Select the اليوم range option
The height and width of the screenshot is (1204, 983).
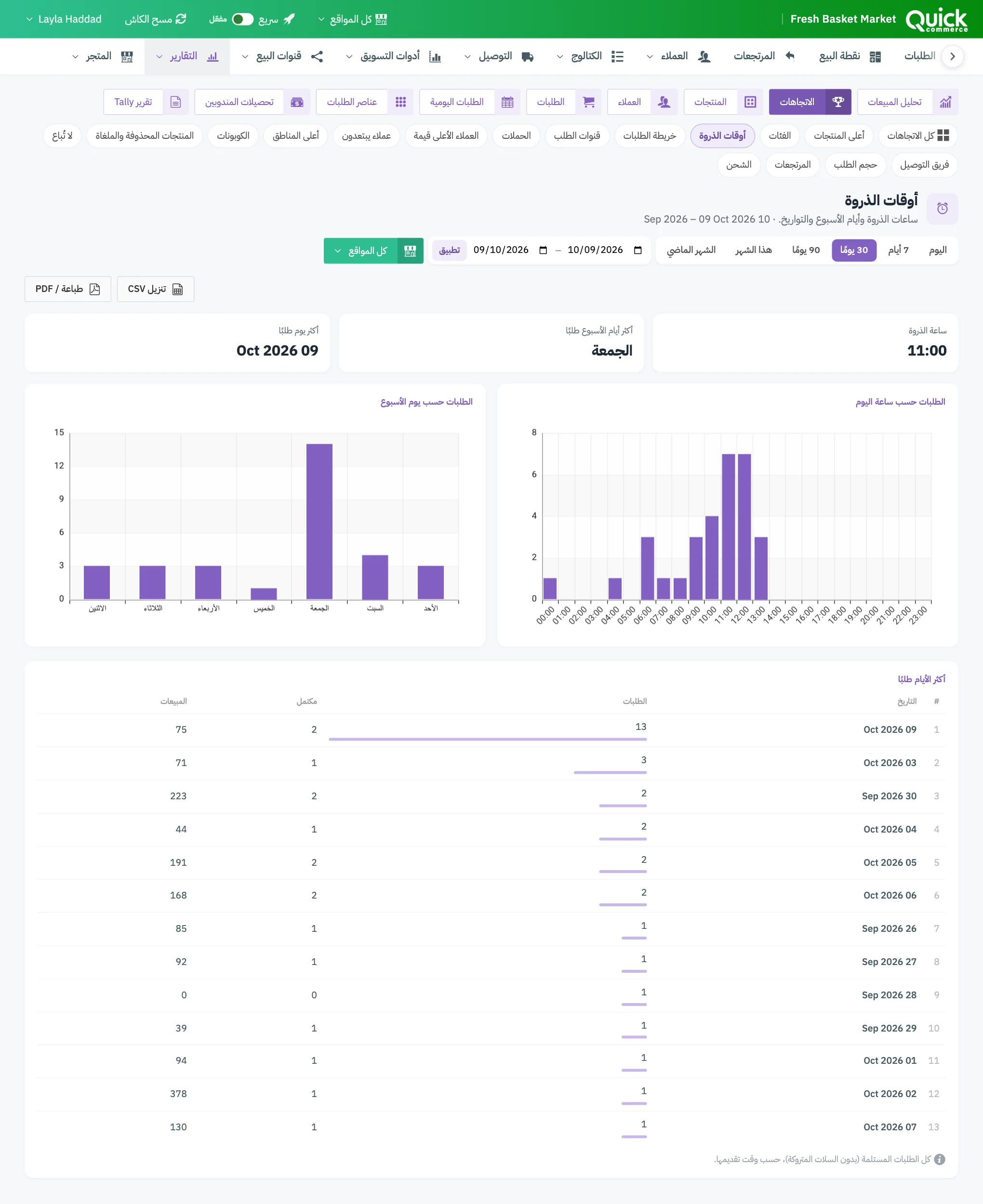(x=938, y=250)
